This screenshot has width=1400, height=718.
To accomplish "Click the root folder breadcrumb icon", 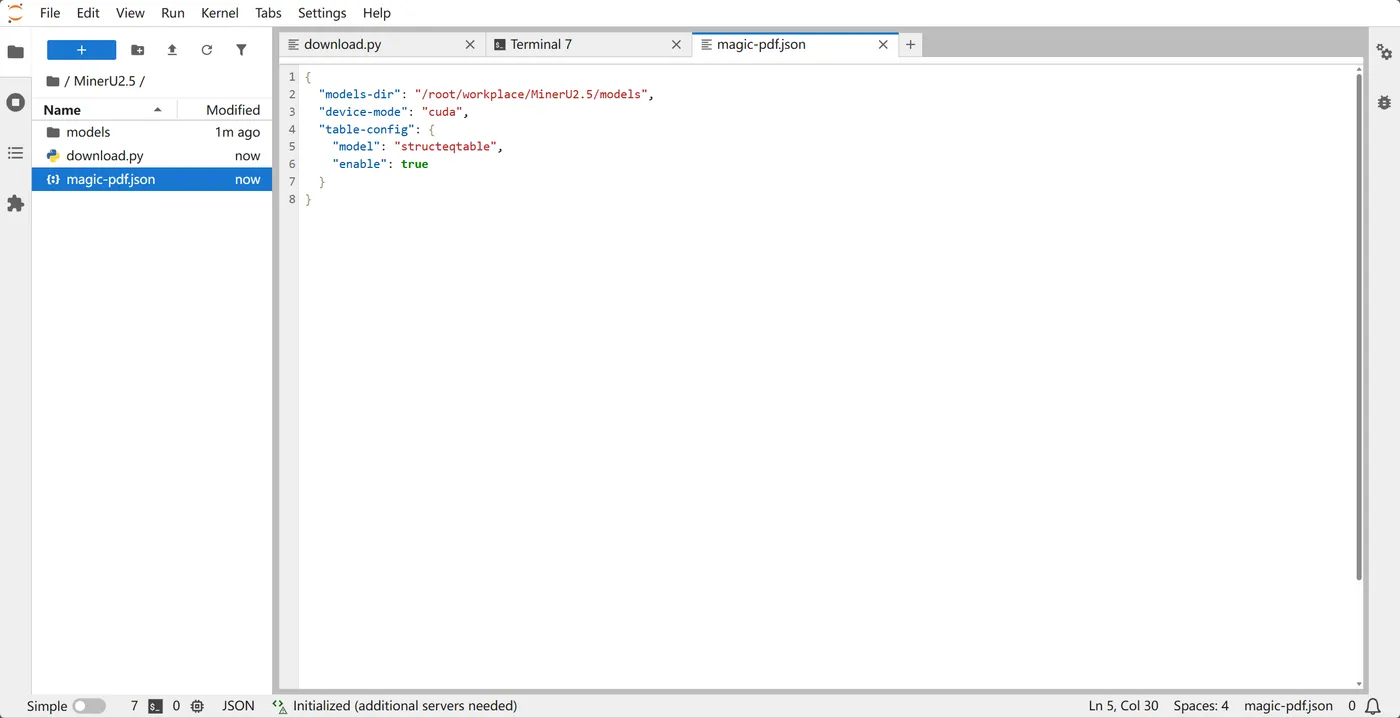I will point(52,81).
